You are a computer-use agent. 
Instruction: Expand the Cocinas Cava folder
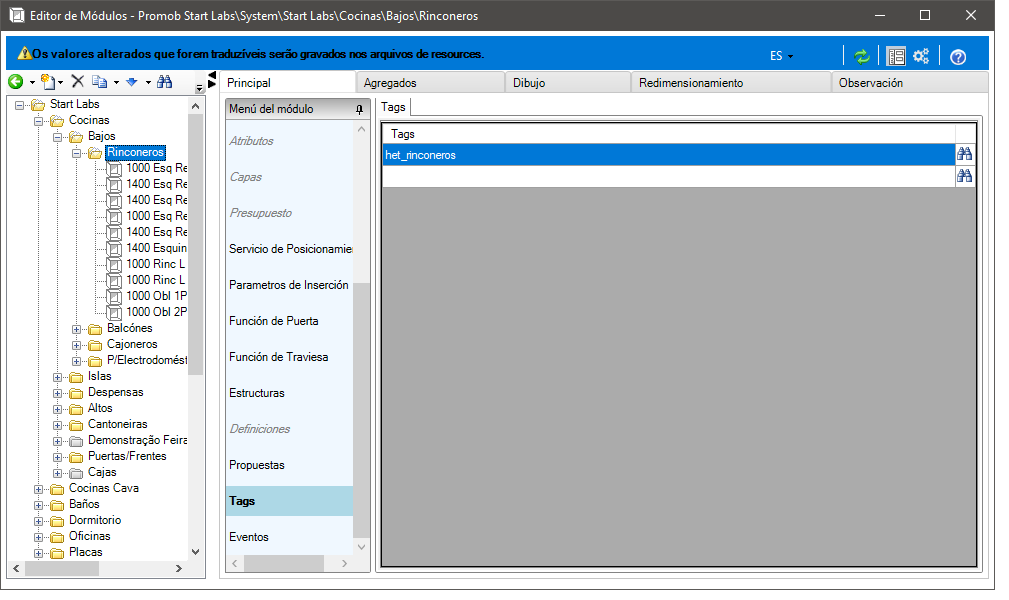coord(39,489)
